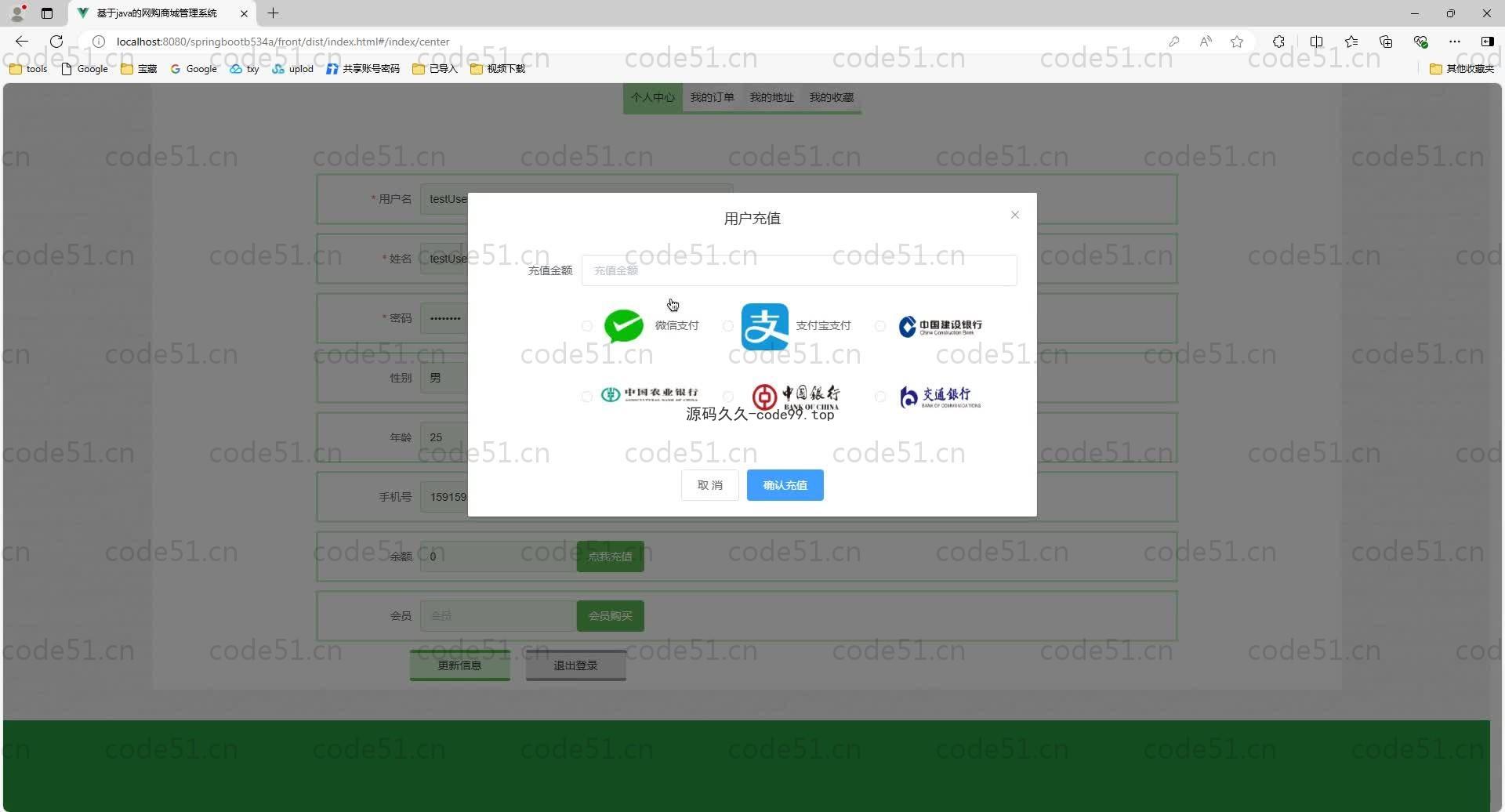Click the Bank of China logo
Screen dimensions: 1505x812
[795, 397]
